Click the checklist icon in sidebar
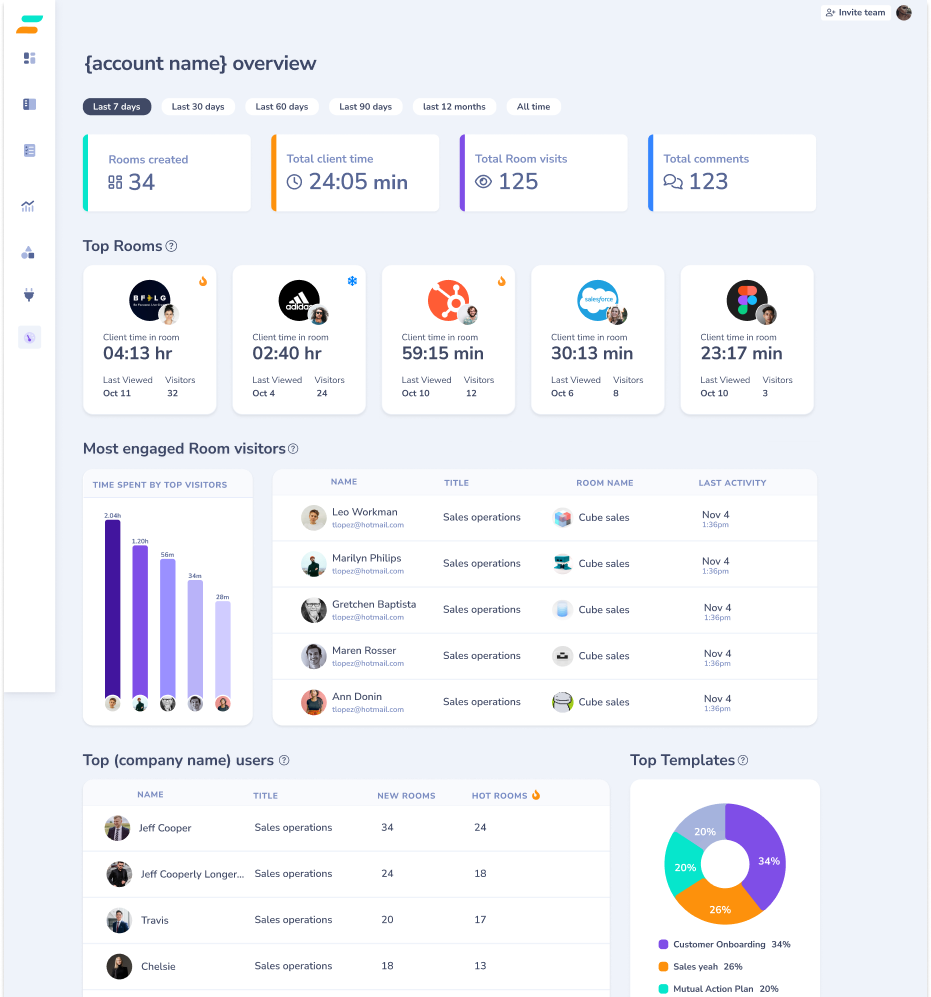The height and width of the screenshot is (997, 931). 29,151
